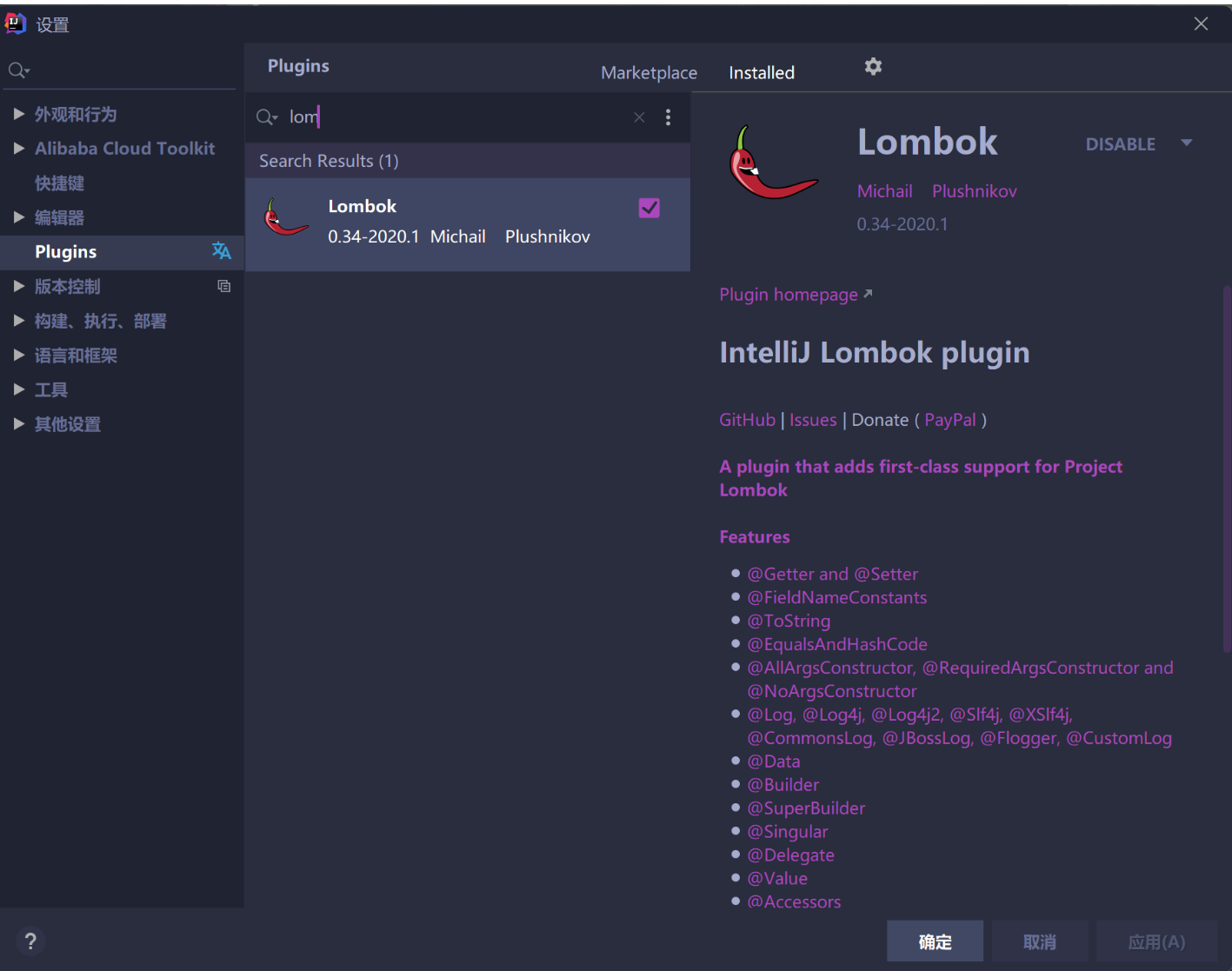This screenshot has width=1232, height=971.
Task: Expand the 外观和行为 tree section
Action: pos(19,114)
